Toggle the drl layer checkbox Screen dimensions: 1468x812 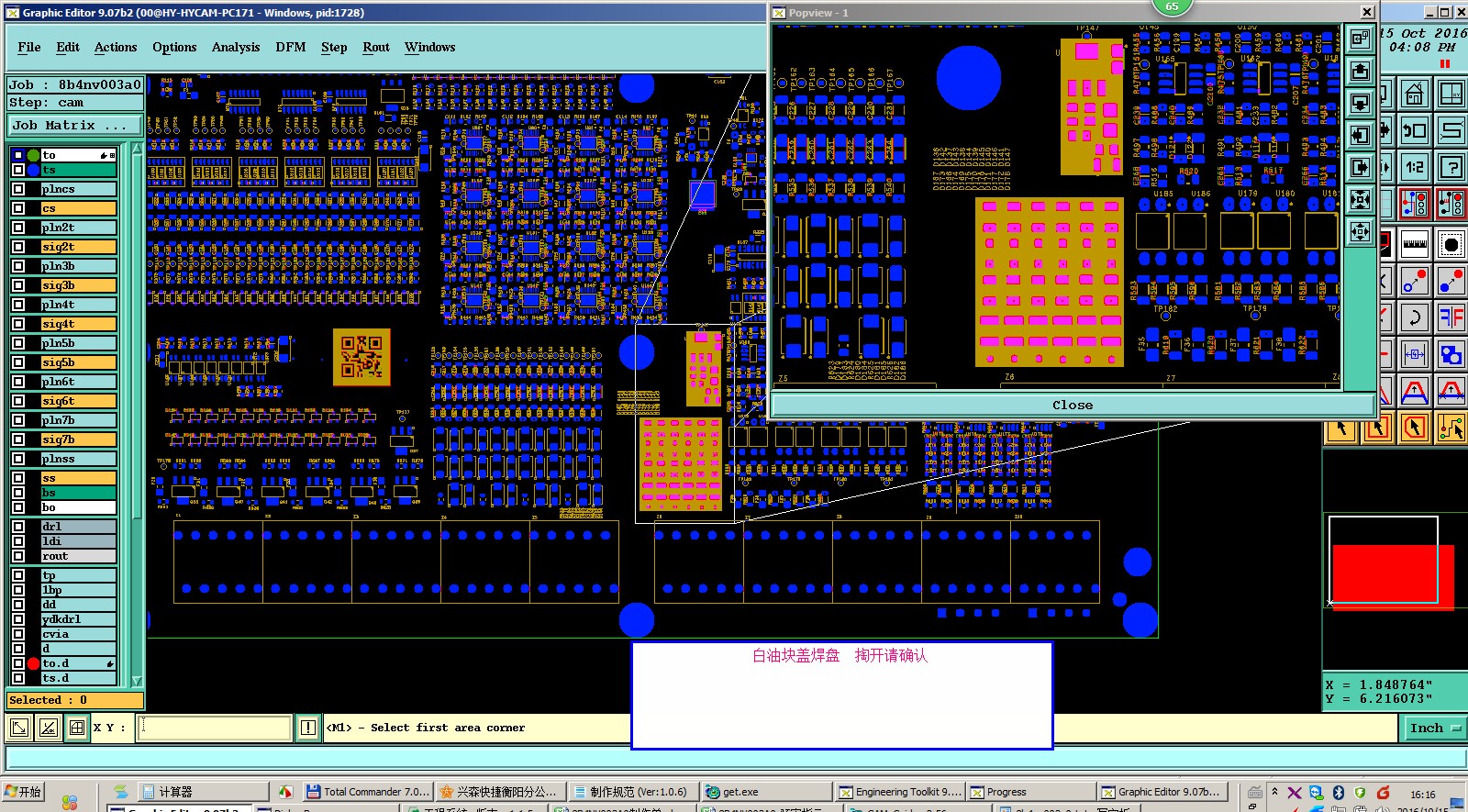coord(18,527)
